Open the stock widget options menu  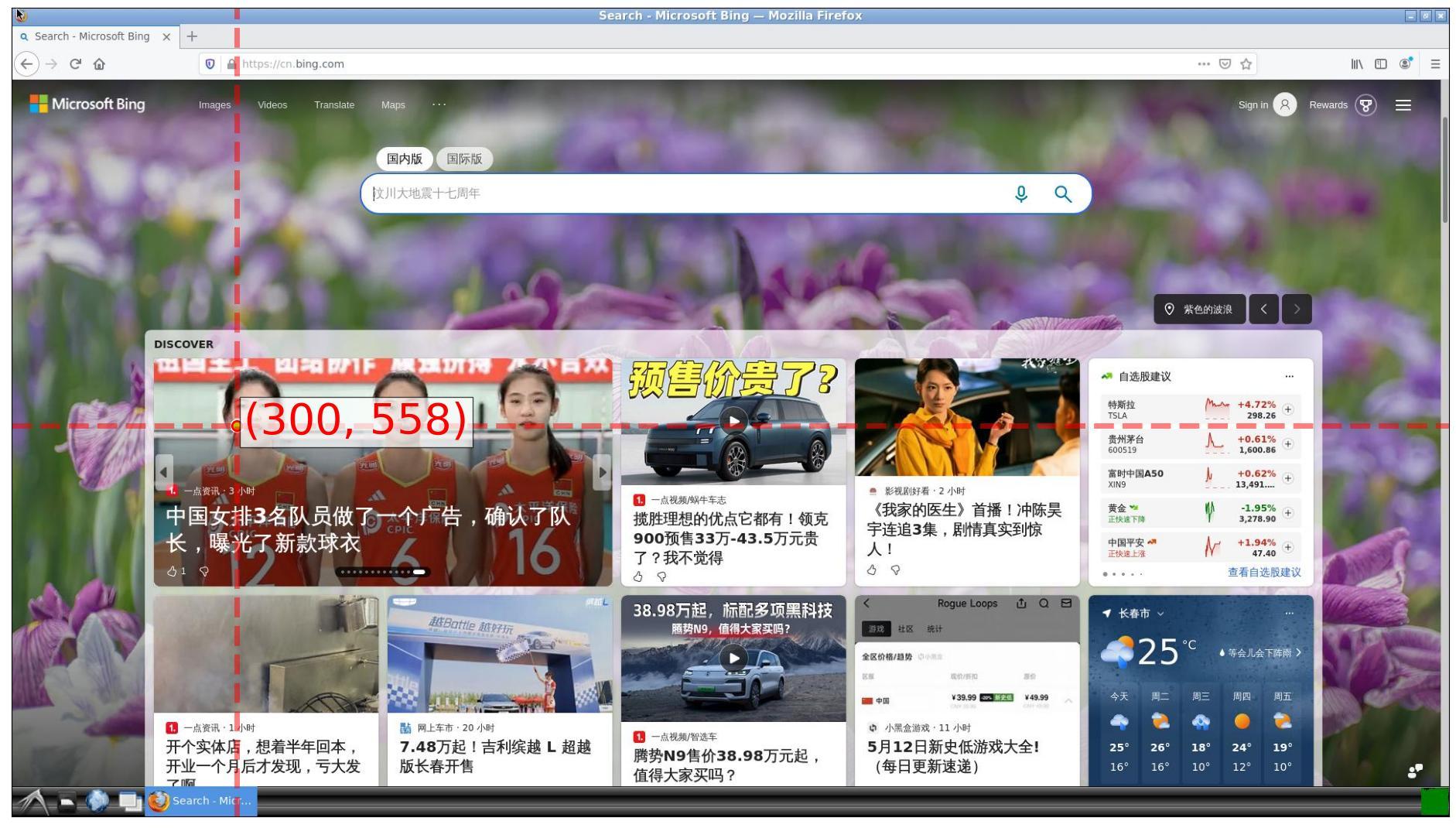(x=1289, y=376)
